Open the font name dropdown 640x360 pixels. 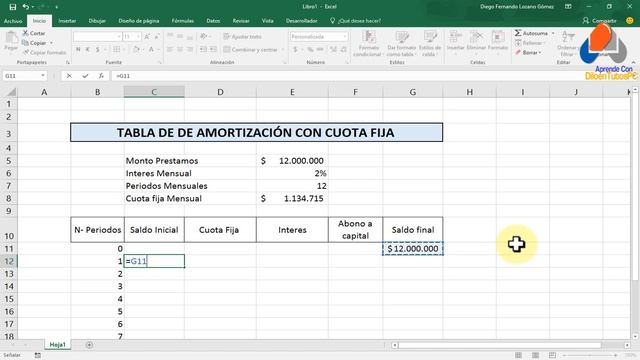tap(119, 37)
